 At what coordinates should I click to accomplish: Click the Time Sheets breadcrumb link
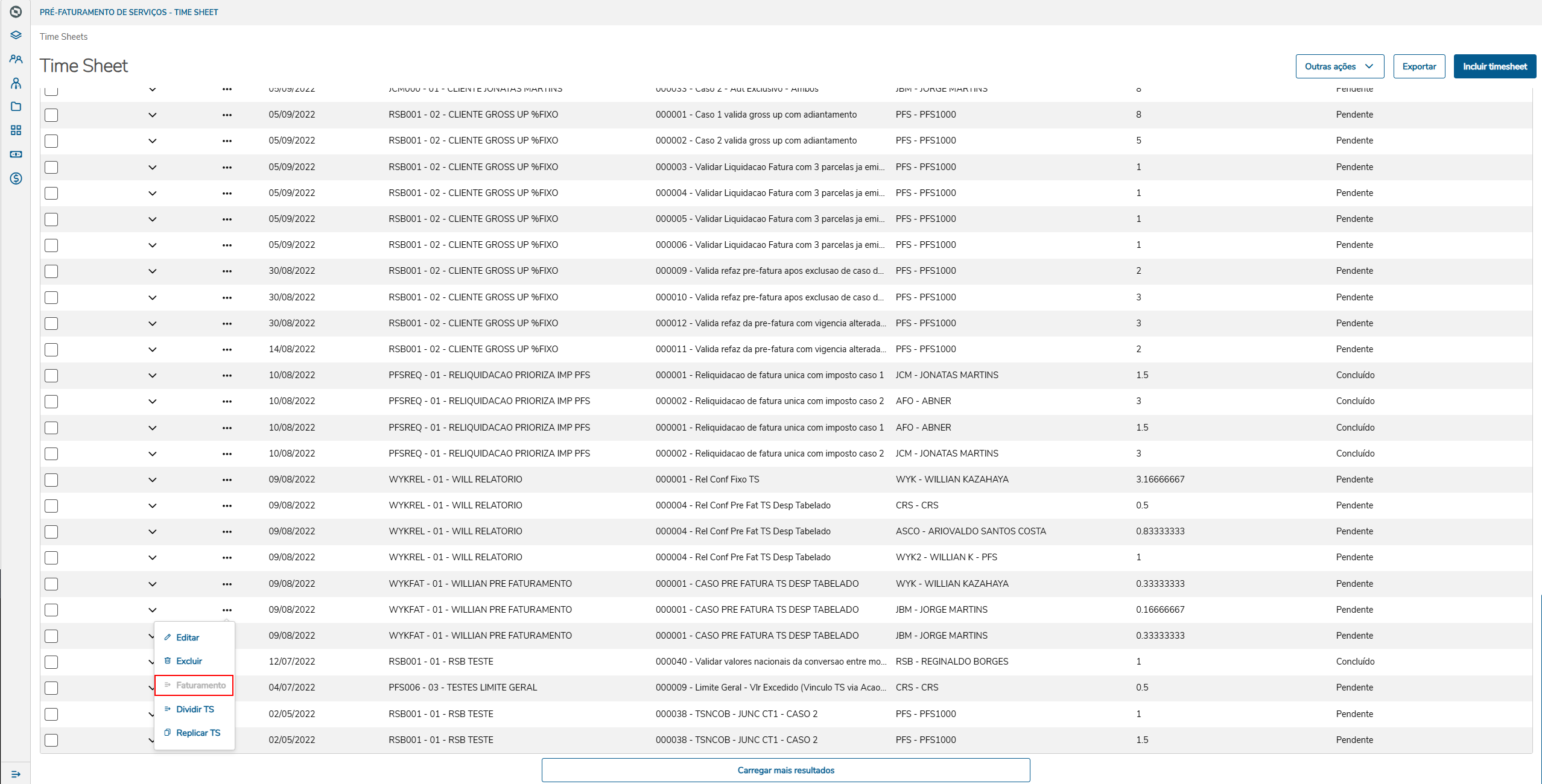(63, 37)
